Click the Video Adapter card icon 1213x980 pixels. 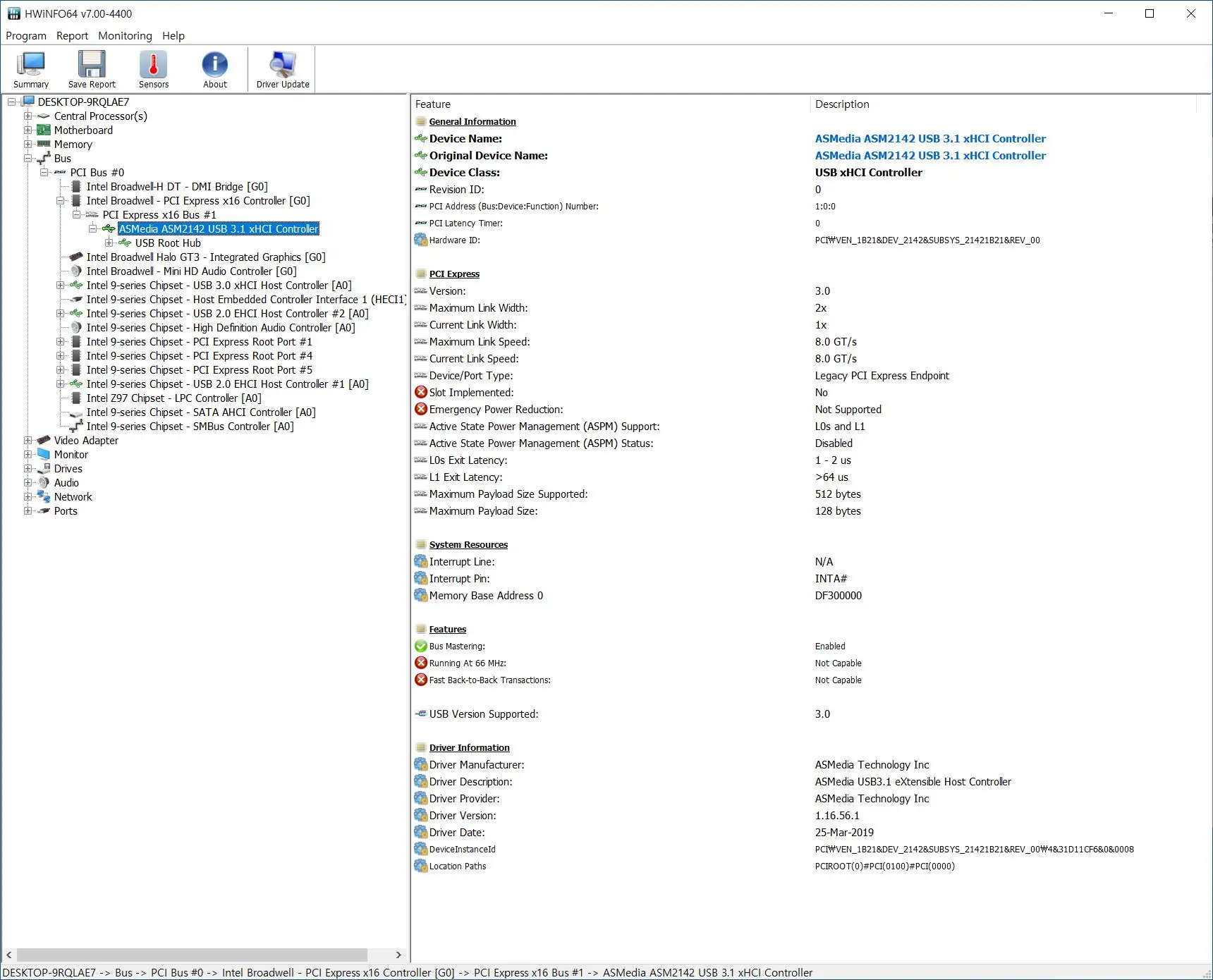tap(44, 440)
